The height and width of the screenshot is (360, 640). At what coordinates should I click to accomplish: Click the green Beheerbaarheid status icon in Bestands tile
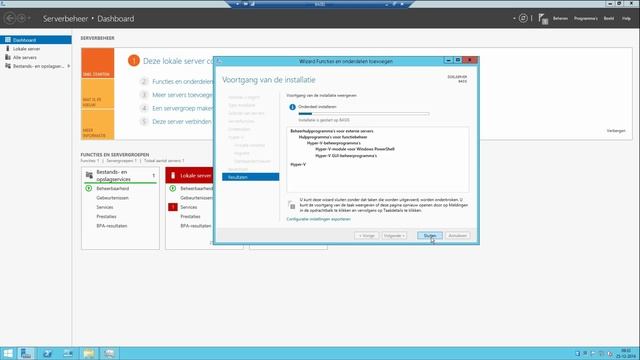89,188
